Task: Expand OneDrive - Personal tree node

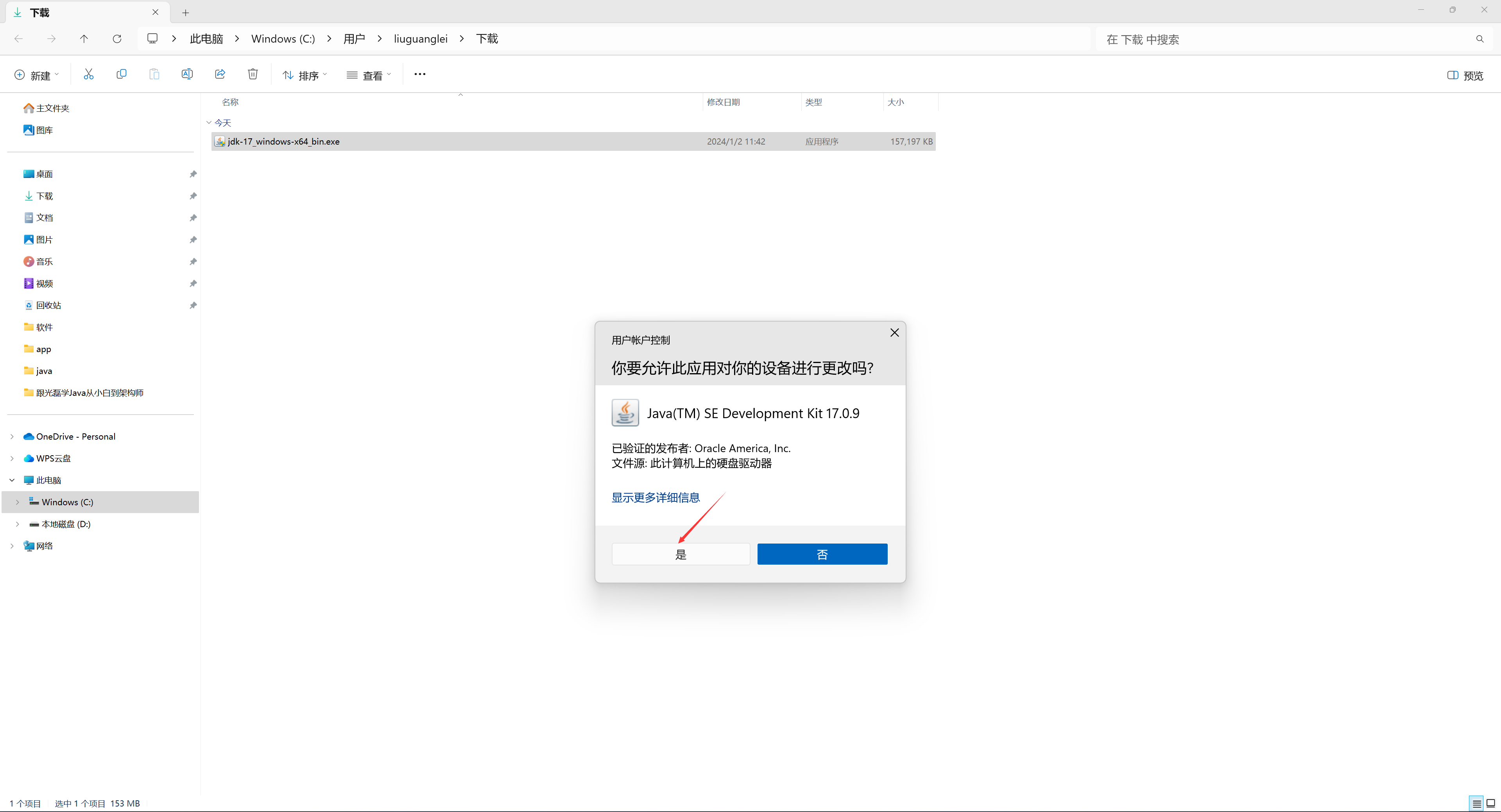Action: pyautogui.click(x=12, y=436)
